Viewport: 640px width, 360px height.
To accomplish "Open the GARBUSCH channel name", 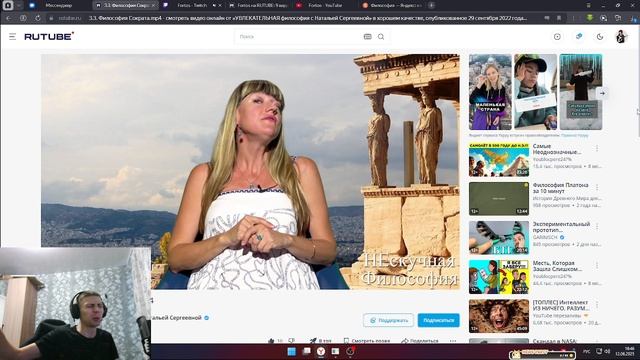I will [x=545, y=237].
